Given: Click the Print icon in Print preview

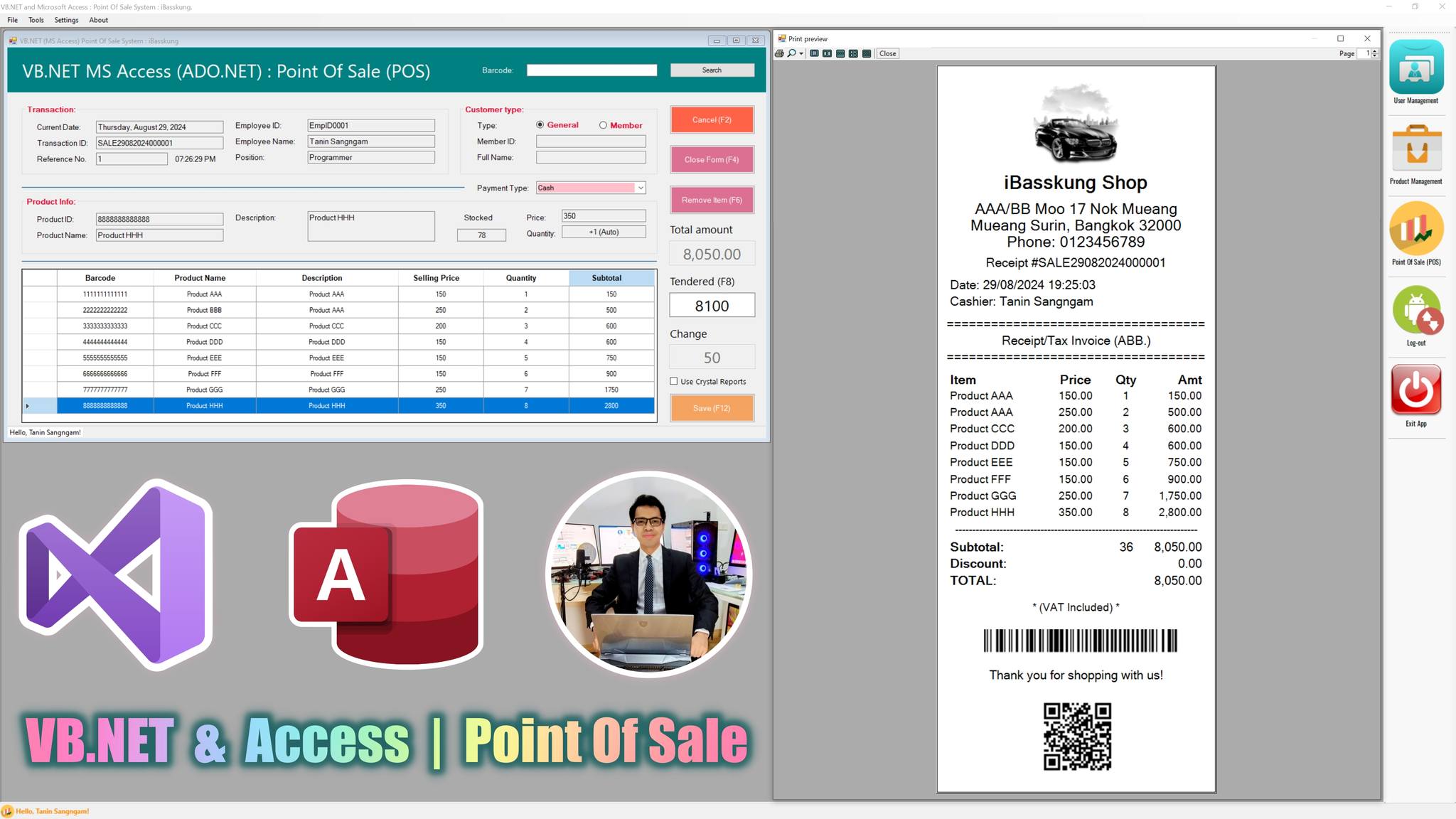Looking at the screenshot, I should 780,53.
